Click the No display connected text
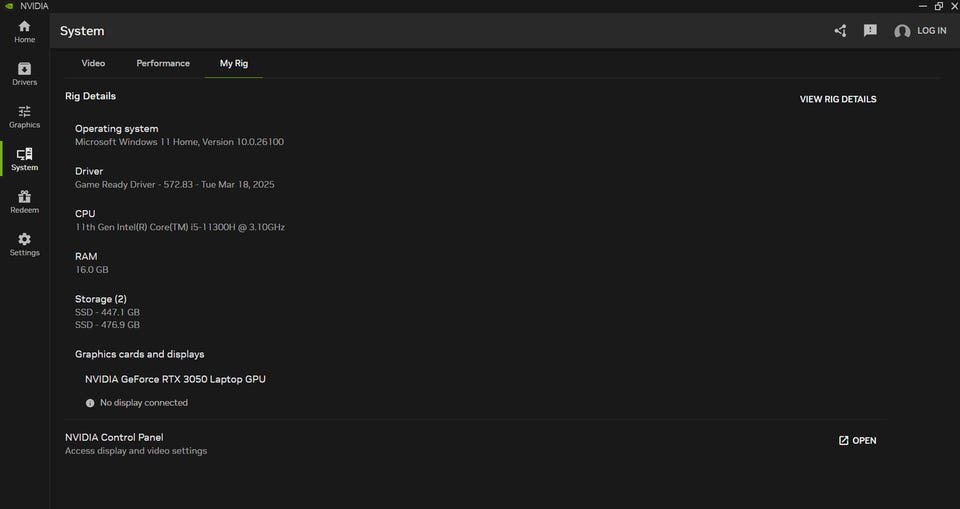This screenshot has height=509, width=960. pos(144,402)
